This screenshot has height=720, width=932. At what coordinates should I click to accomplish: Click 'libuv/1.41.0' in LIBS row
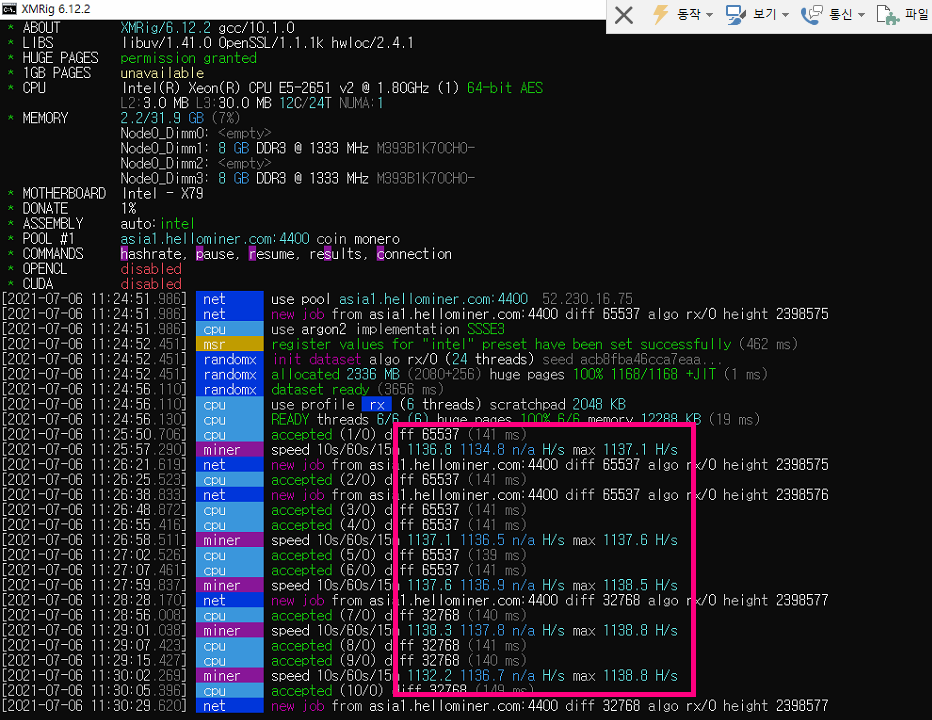165,43
